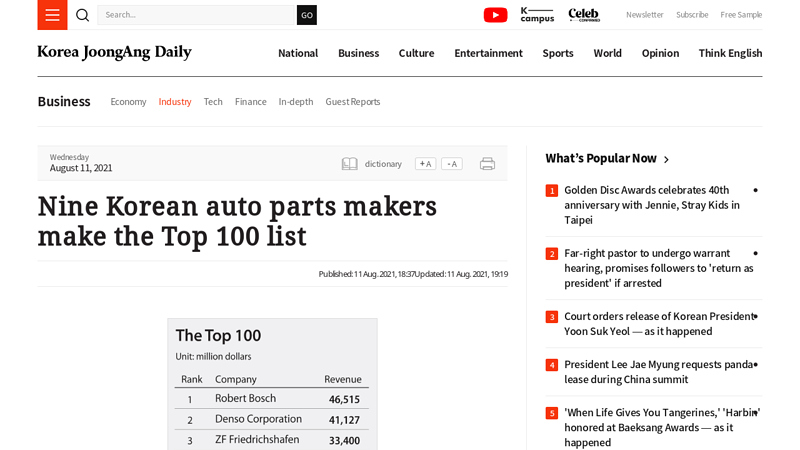The image size is (800, 450).
Task: Click the article headline Nine Korean auto parts makers
Action: pyautogui.click(x=237, y=221)
